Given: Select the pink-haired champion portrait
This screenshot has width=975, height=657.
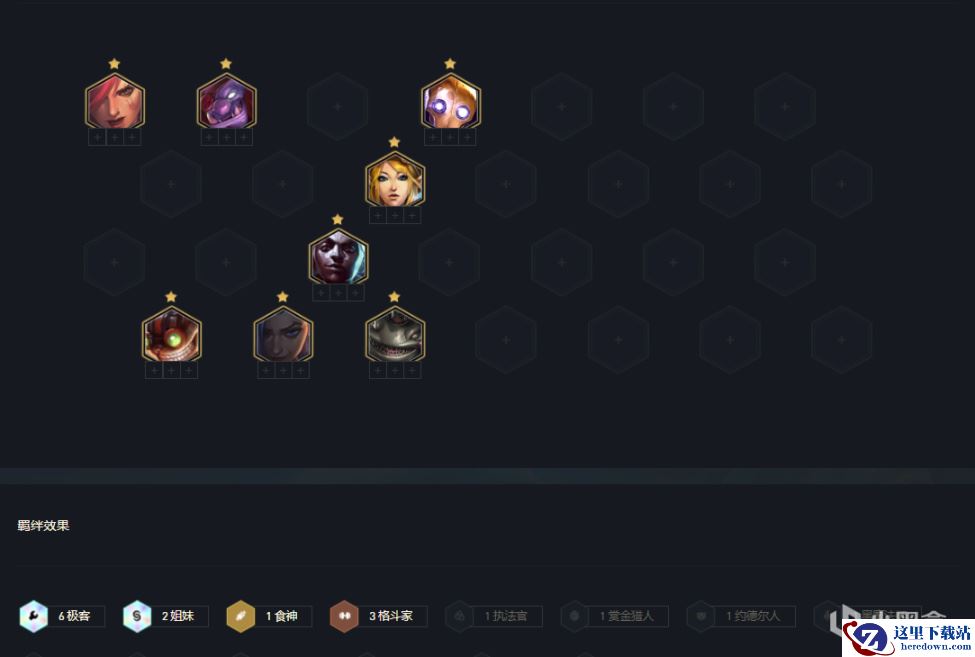Looking at the screenshot, I should tap(115, 101).
